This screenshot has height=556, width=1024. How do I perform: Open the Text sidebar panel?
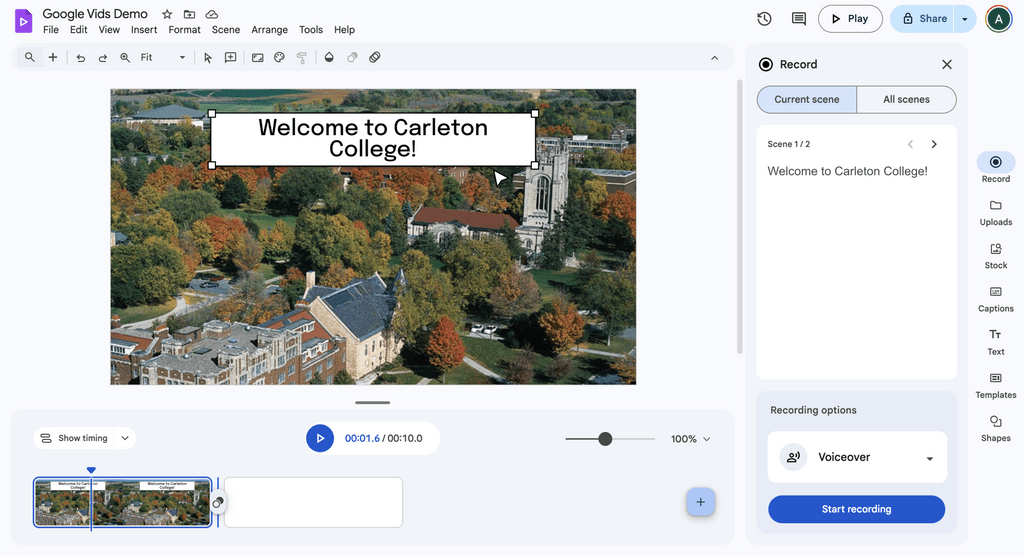pos(996,342)
